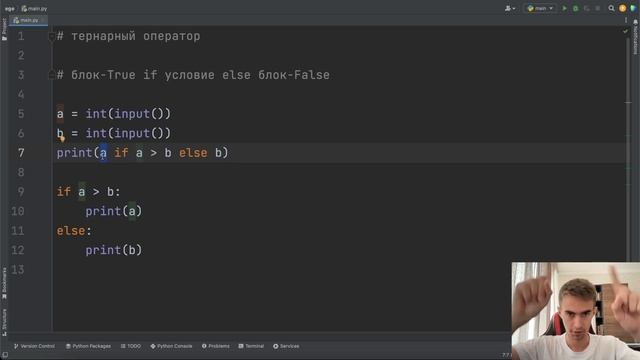Open the Structure side tool window
The image size is (640, 360).
click(4, 322)
